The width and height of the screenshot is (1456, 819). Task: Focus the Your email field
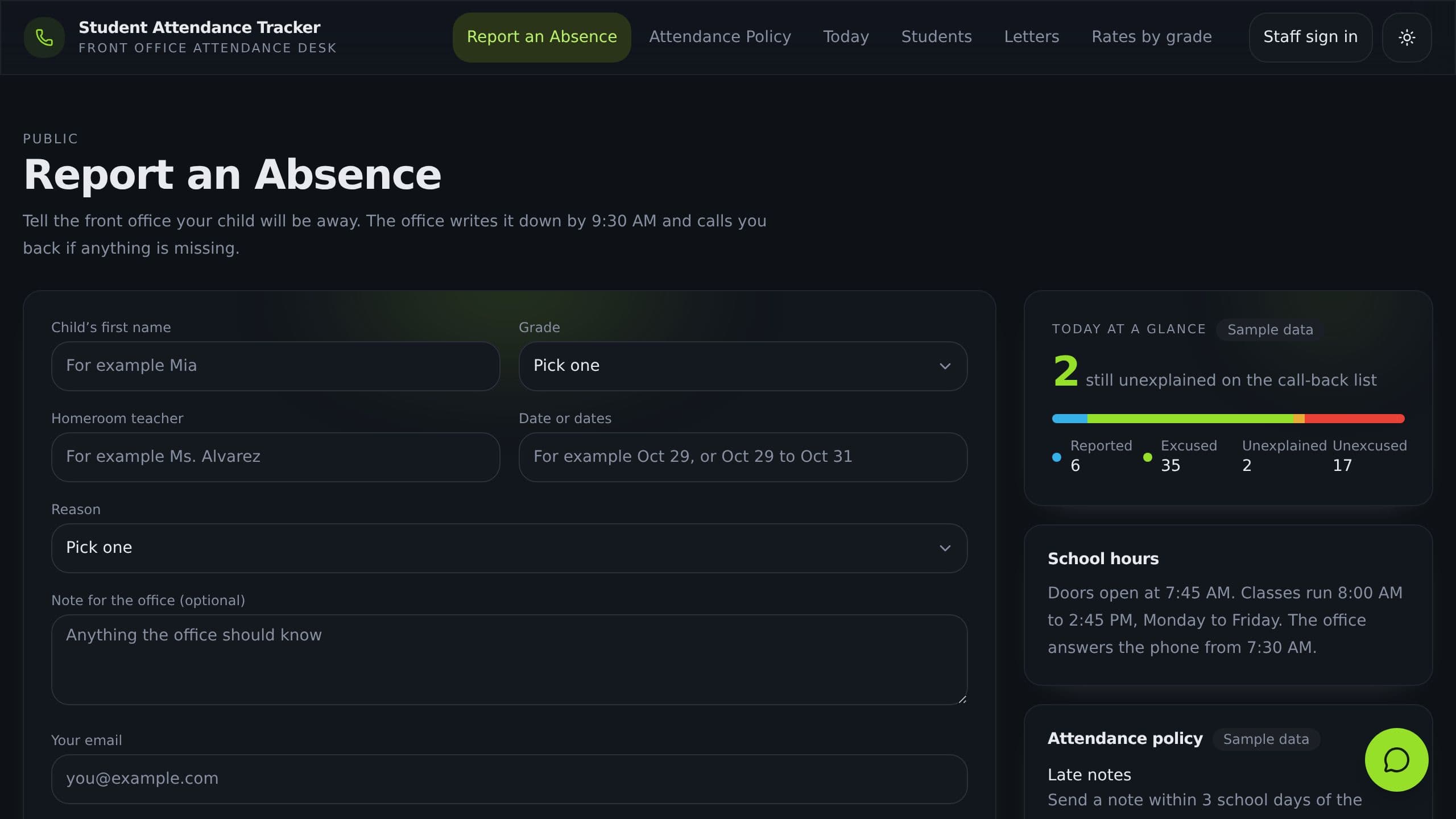(x=509, y=779)
